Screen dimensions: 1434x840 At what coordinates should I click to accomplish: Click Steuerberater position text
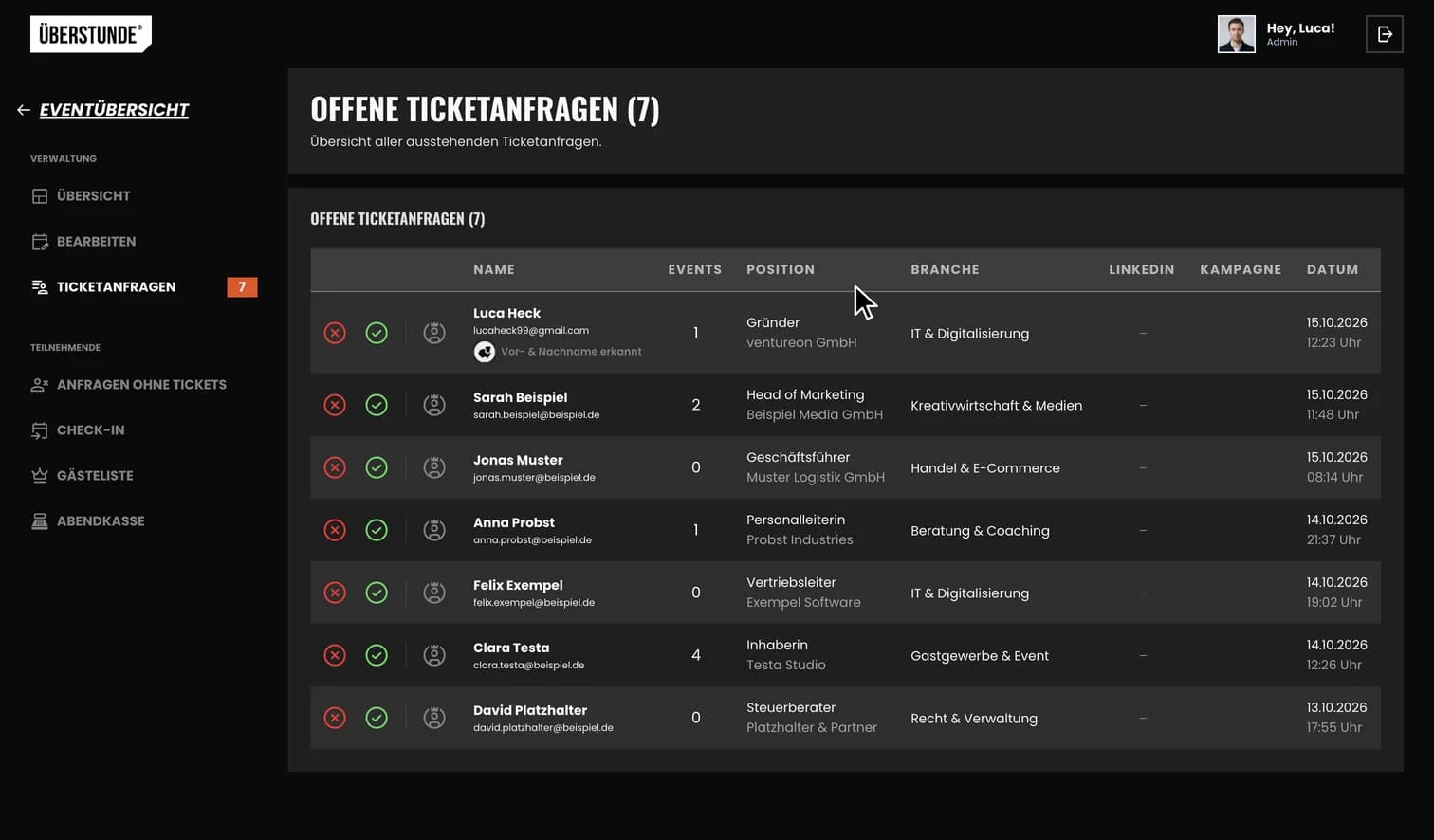[791, 708]
